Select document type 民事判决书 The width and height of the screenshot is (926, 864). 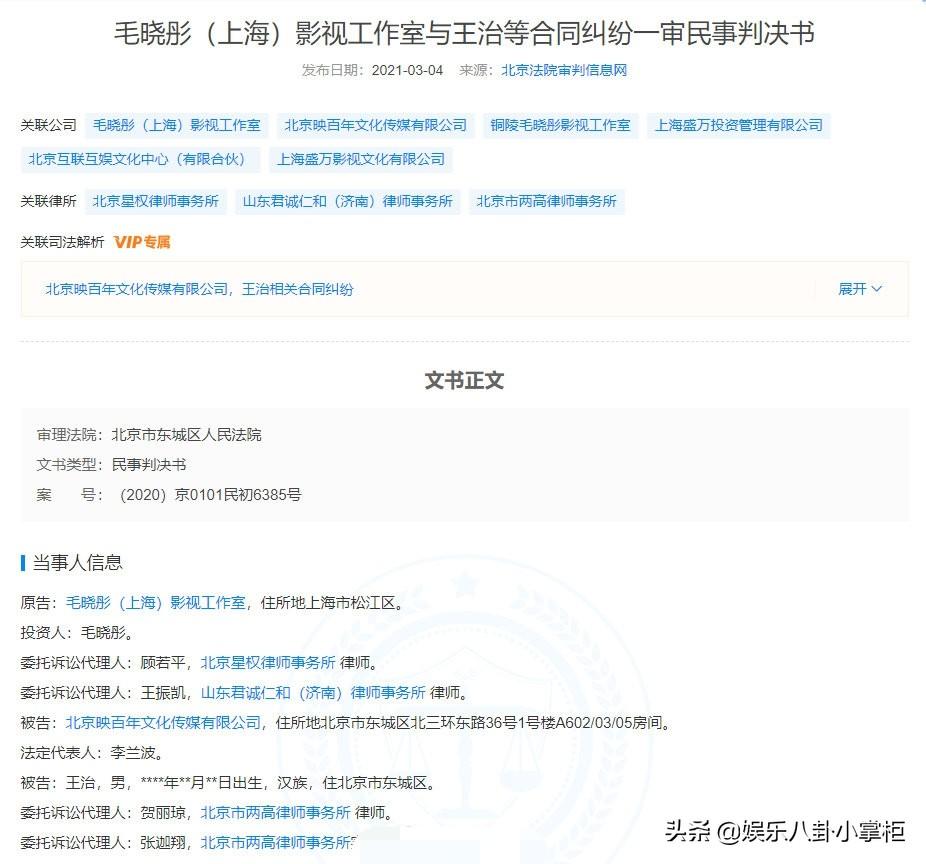pos(149,465)
